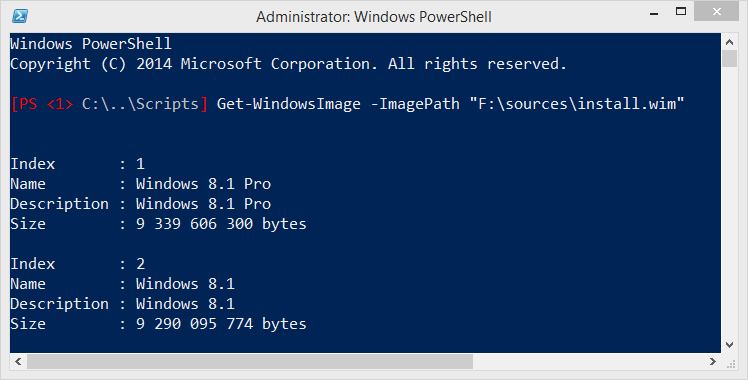748x380 pixels.
Task: Click the "F:\sources\install.wim" path string
Action: (x=577, y=104)
